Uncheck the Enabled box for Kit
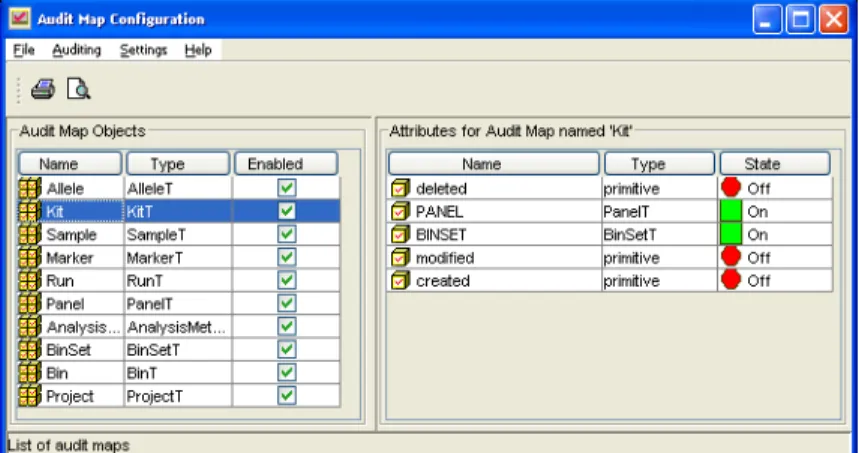 [287, 211]
